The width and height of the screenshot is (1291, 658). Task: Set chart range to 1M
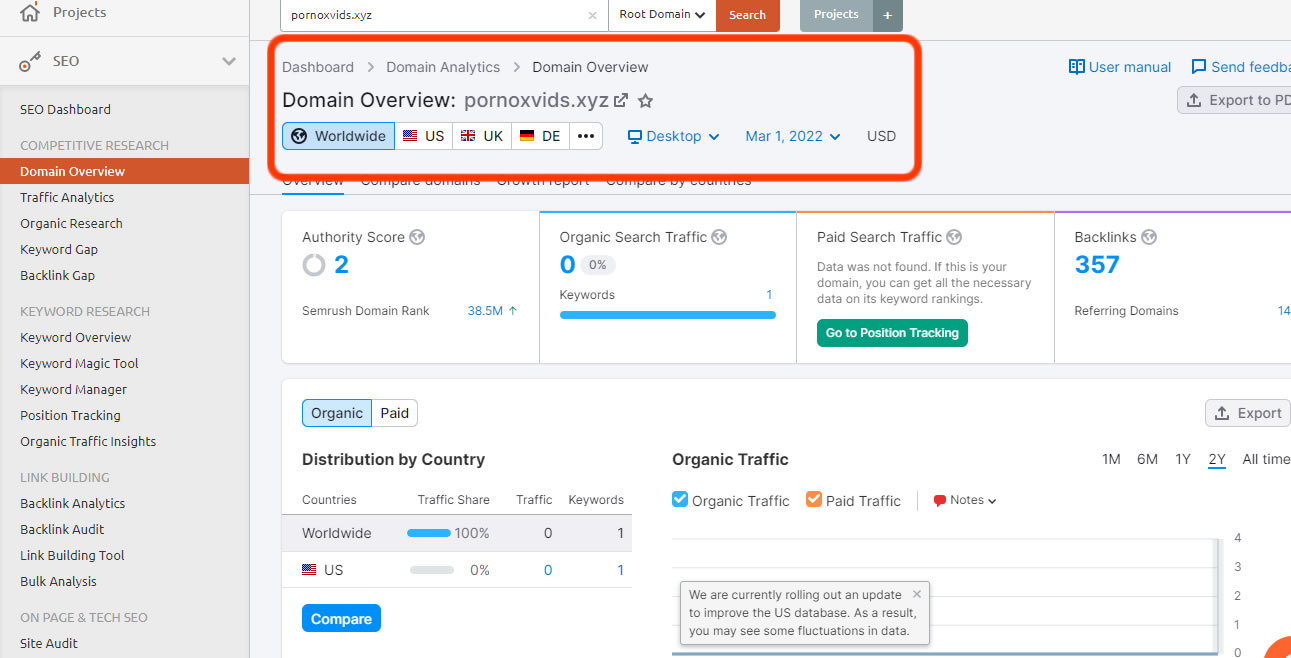1111,459
